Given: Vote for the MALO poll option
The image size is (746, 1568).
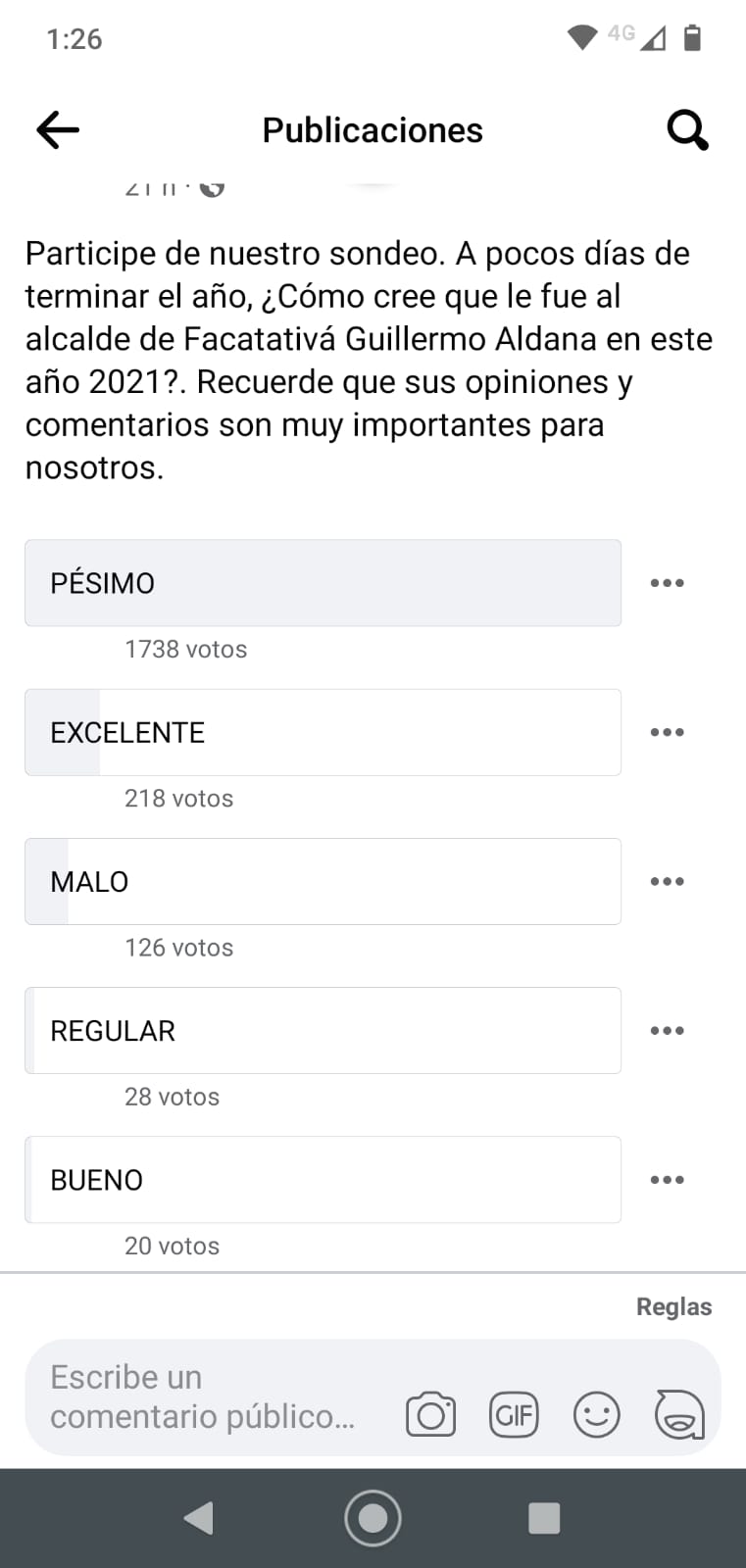Looking at the screenshot, I should click(323, 881).
